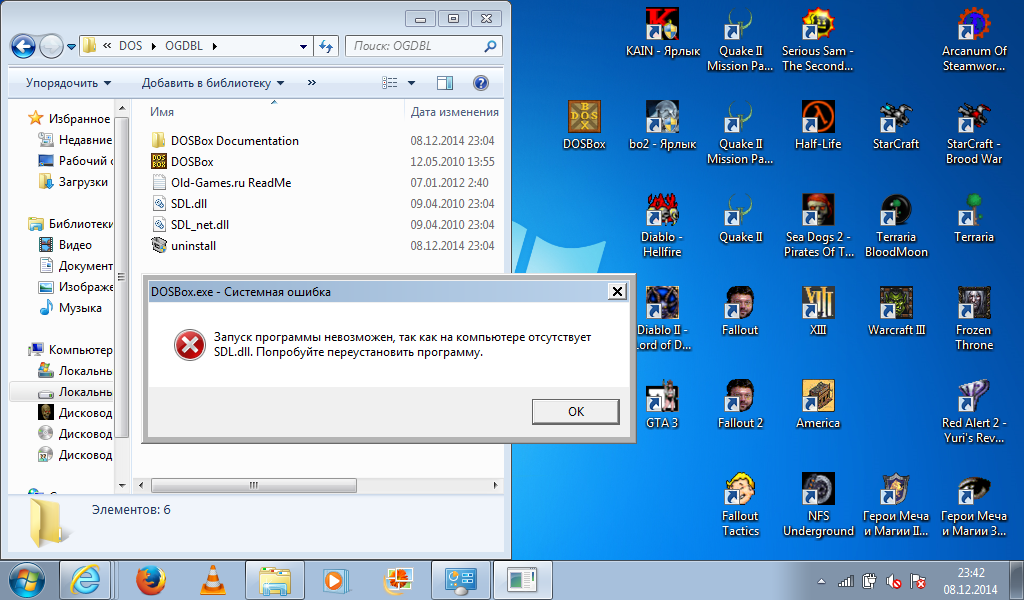The image size is (1024, 600).
Task: Open Red Alert 2 Yuri's Revenge icon
Action: pyautogui.click(x=974, y=412)
